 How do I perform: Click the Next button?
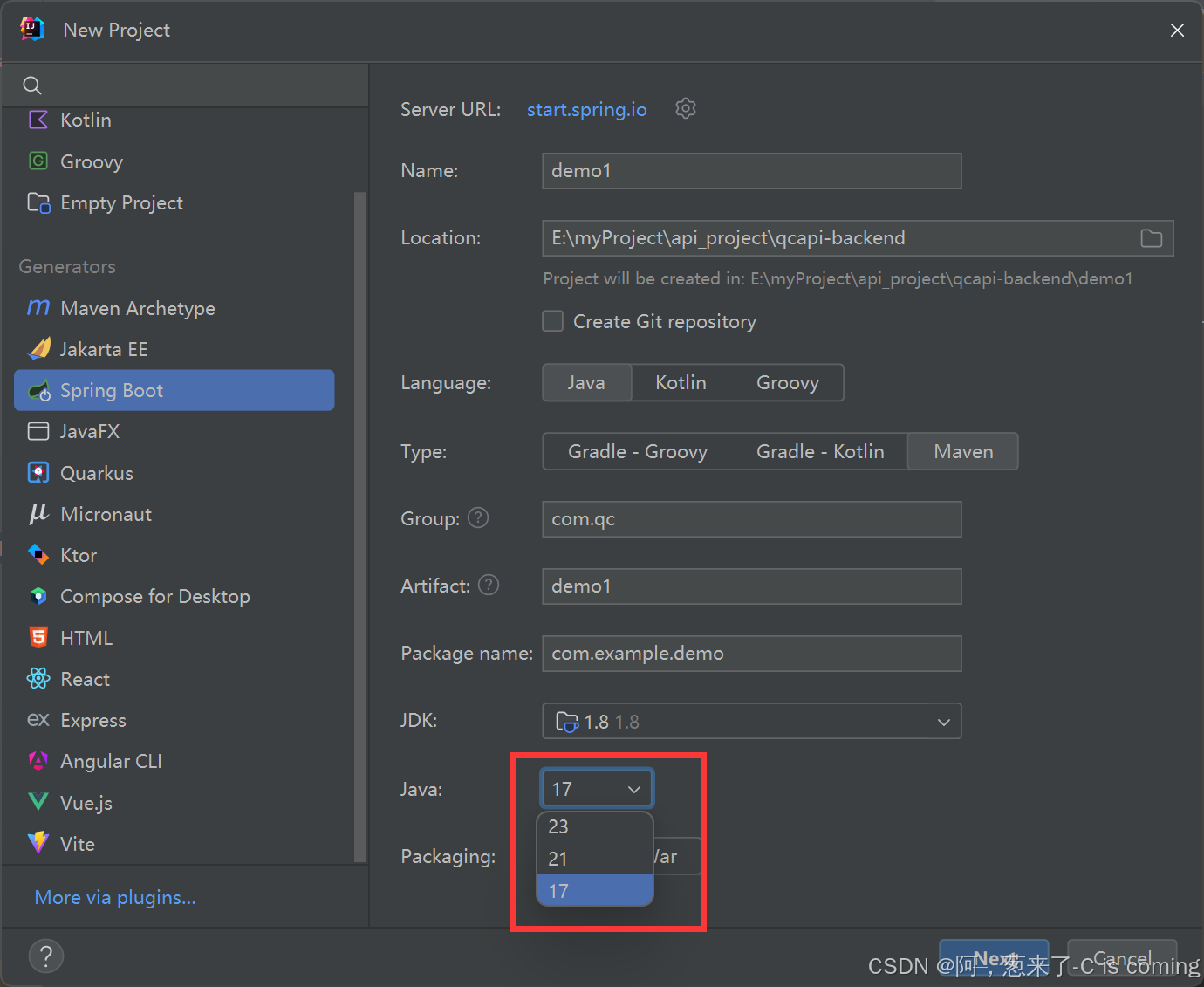pos(994,958)
